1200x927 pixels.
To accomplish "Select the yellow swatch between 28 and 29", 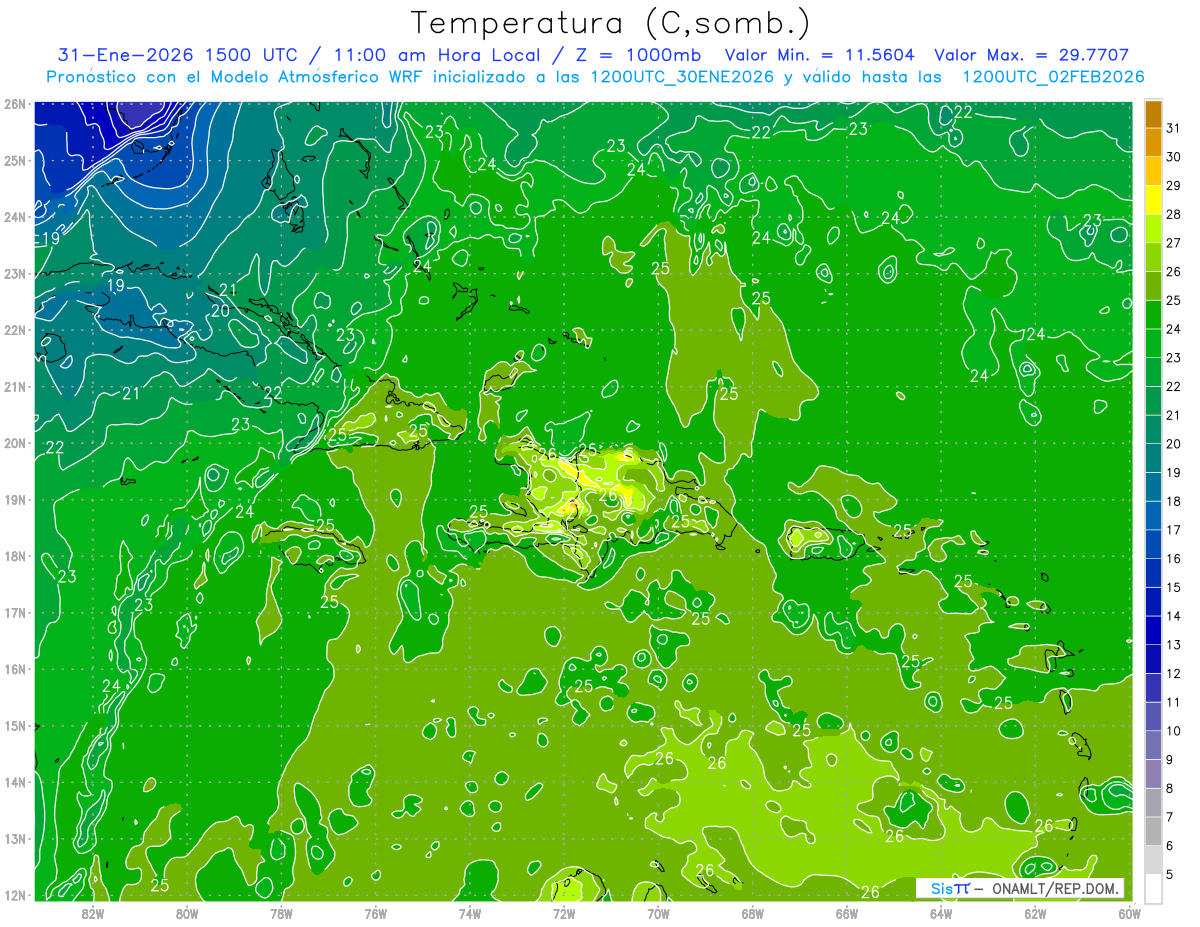I will pyautogui.click(x=1153, y=199).
